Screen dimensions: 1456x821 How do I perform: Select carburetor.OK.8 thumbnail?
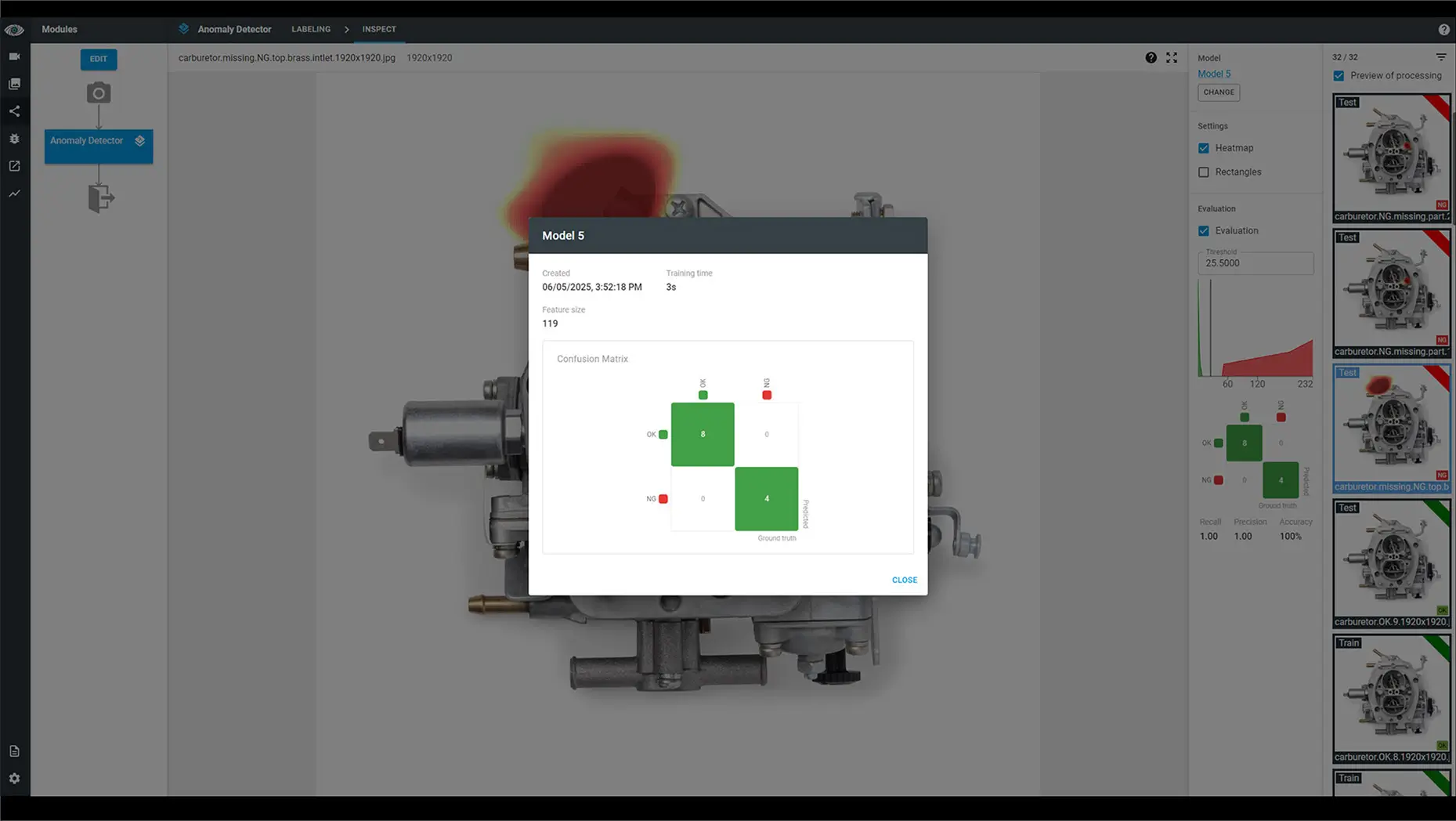tap(1392, 699)
